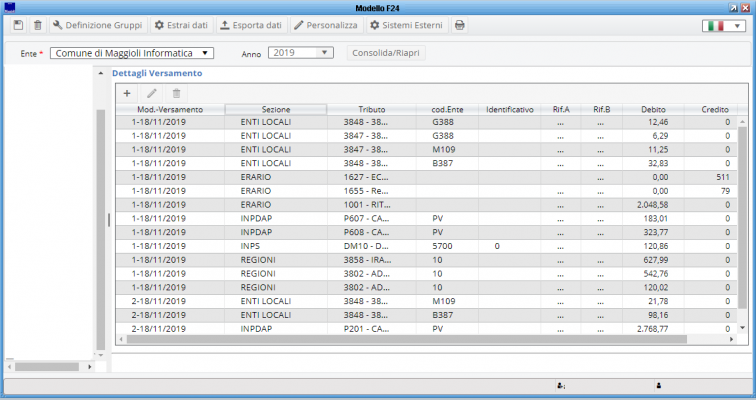Viewport: 756px width, 400px height.
Task: Open Definizione Gruppi
Action: 97,24
